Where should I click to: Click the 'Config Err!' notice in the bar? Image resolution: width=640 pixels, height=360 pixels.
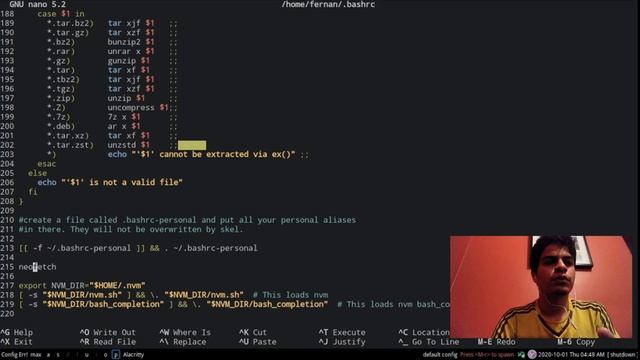click(14, 355)
